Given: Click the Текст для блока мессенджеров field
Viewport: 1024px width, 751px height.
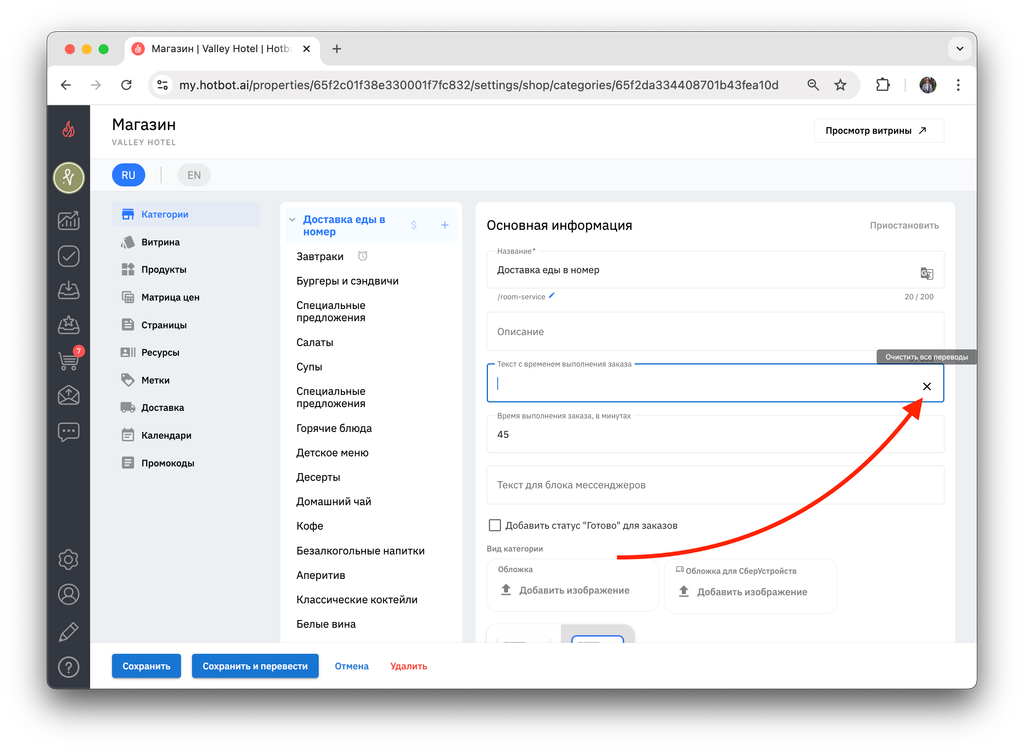Looking at the screenshot, I should (x=715, y=485).
